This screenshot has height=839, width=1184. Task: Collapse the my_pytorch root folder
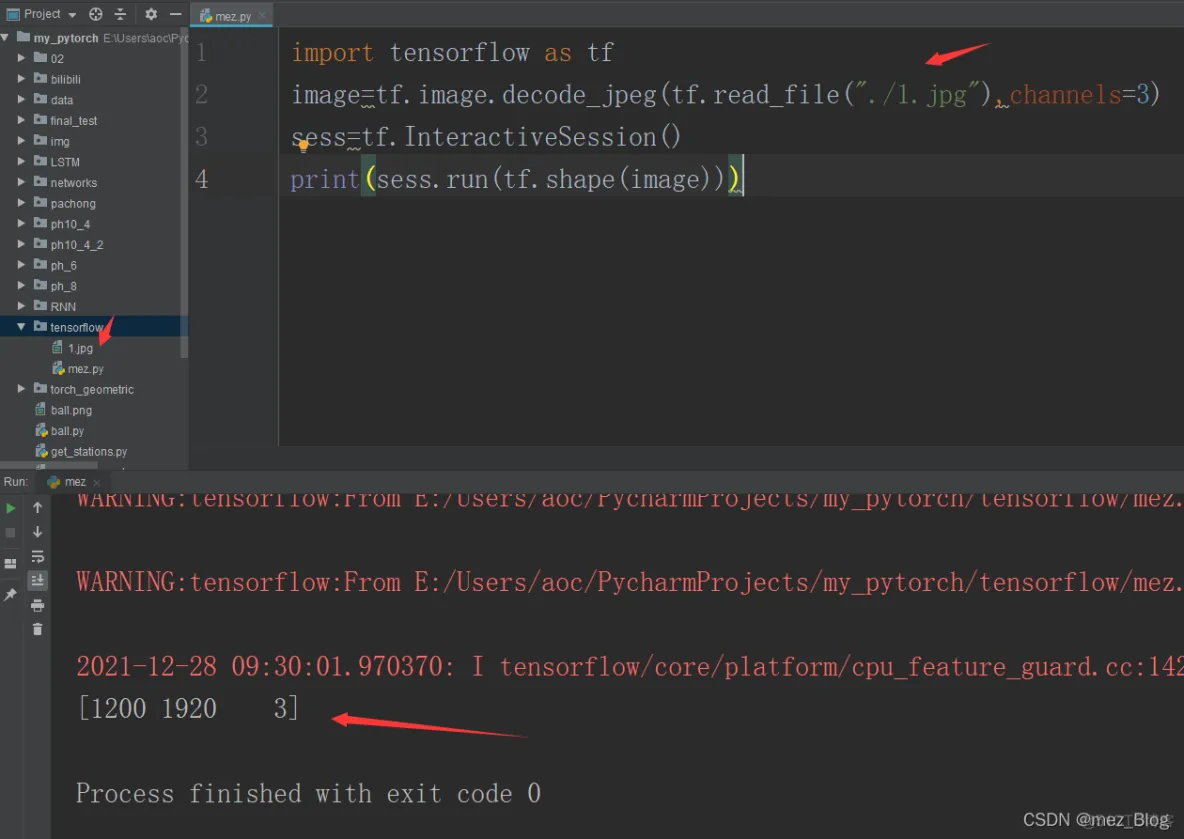tap(5, 37)
